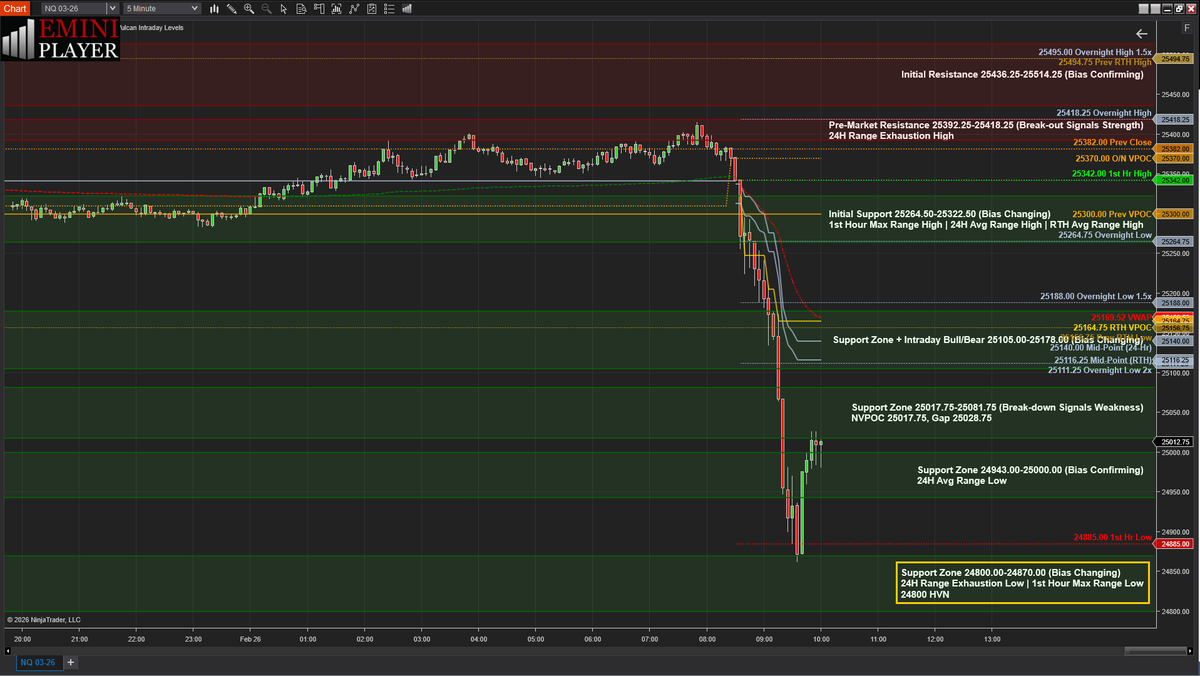Open the strategies icon
Viewport: 1200px width, 676px height.
click(371, 8)
